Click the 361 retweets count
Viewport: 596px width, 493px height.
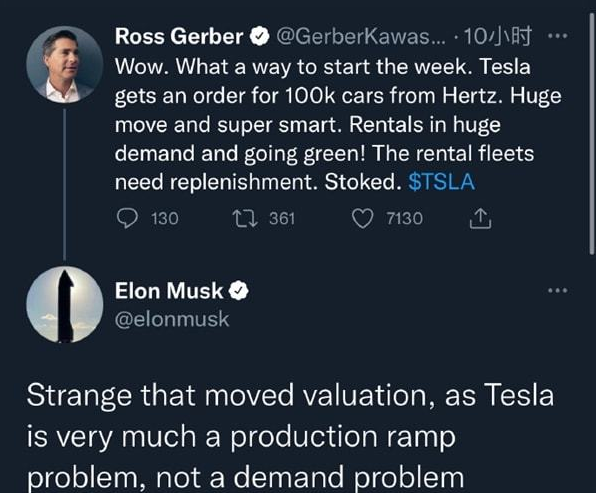[x=282, y=219]
